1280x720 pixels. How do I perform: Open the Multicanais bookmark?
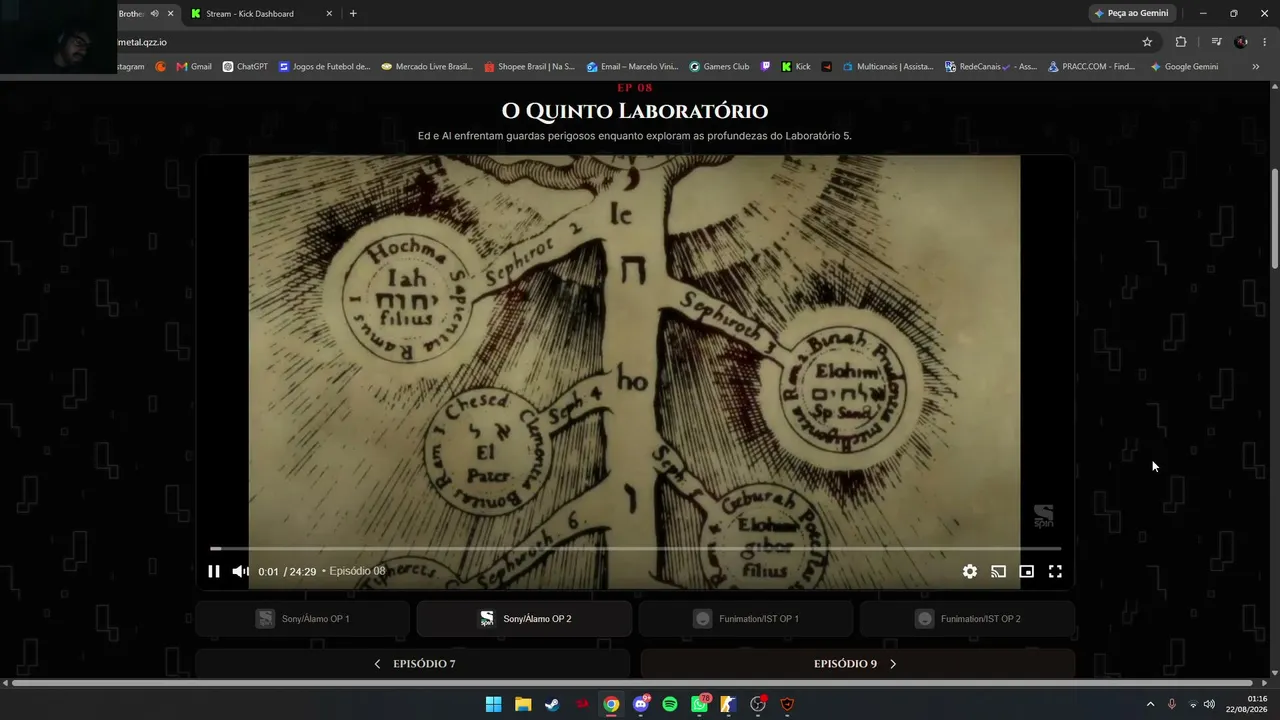coord(888,67)
